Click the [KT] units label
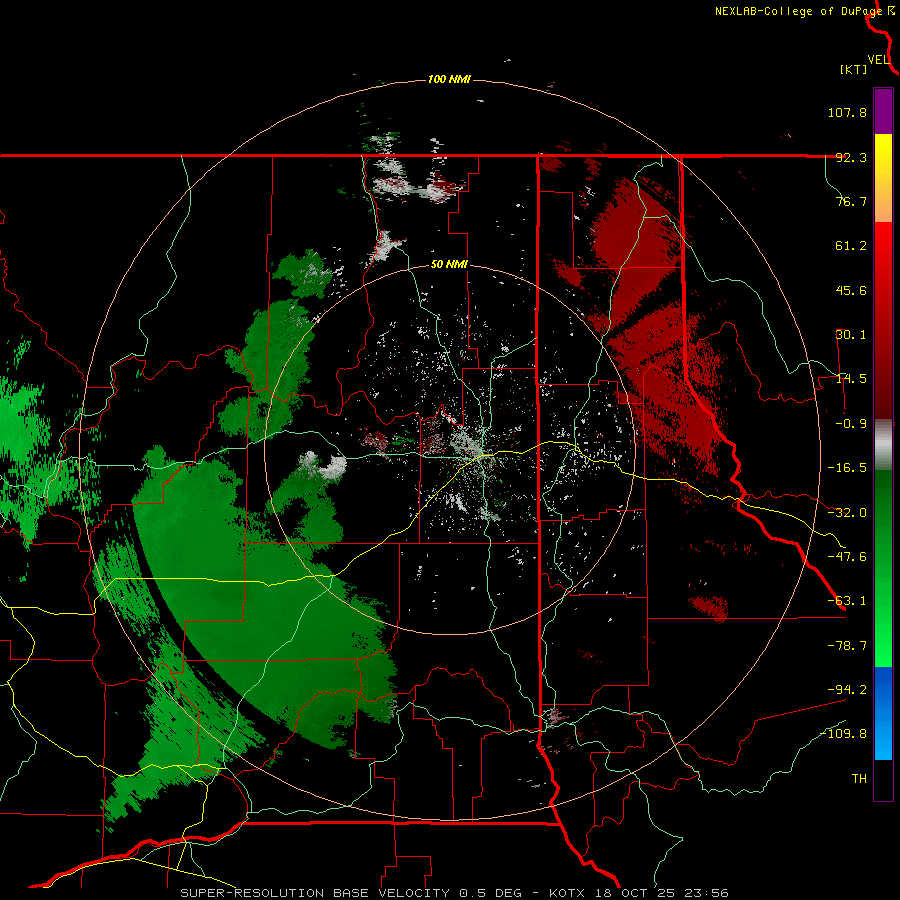Screen dimensions: 900x900 point(854,69)
